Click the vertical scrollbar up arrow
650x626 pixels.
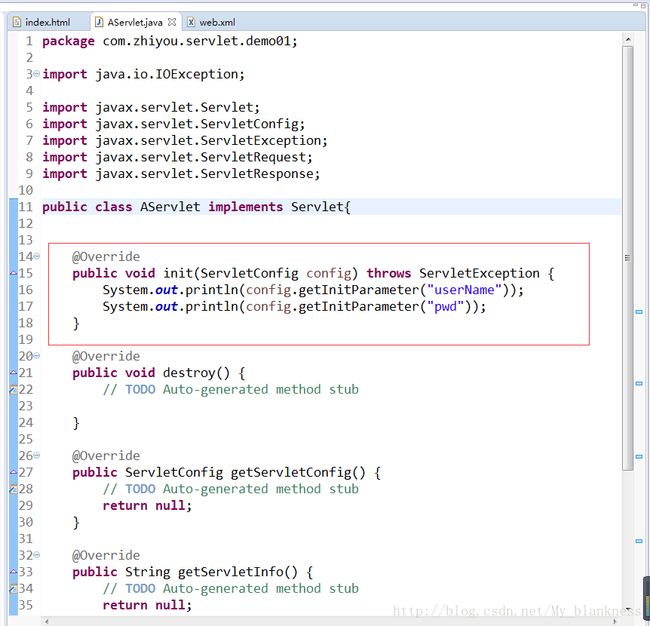[628, 39]
